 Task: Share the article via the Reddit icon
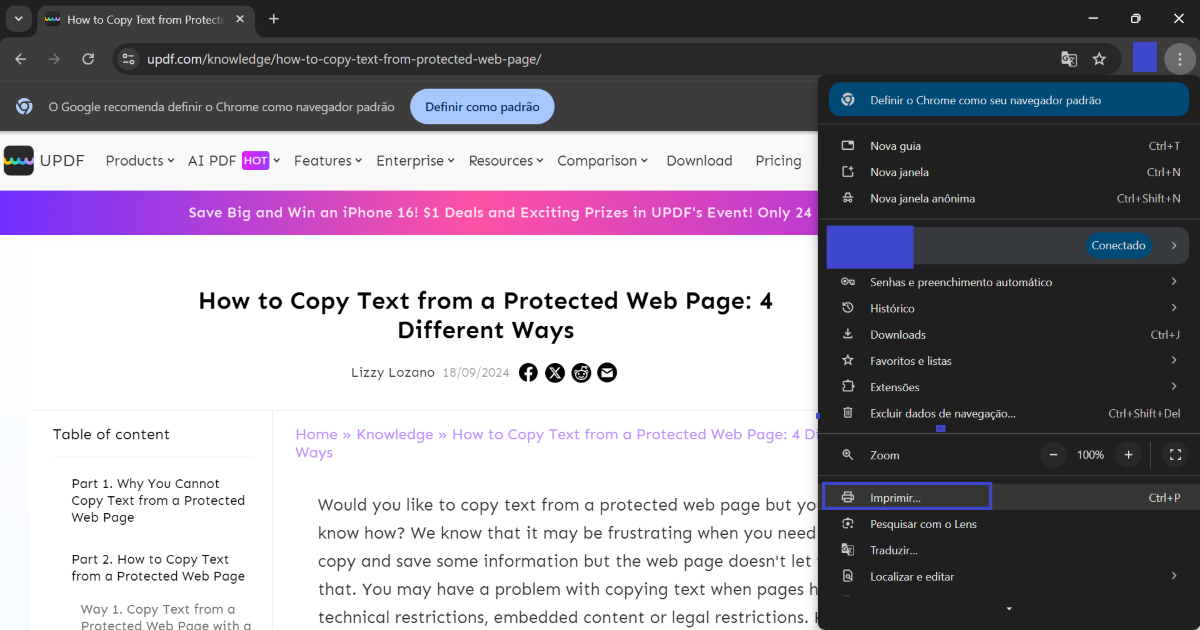(x=581, y=372)
